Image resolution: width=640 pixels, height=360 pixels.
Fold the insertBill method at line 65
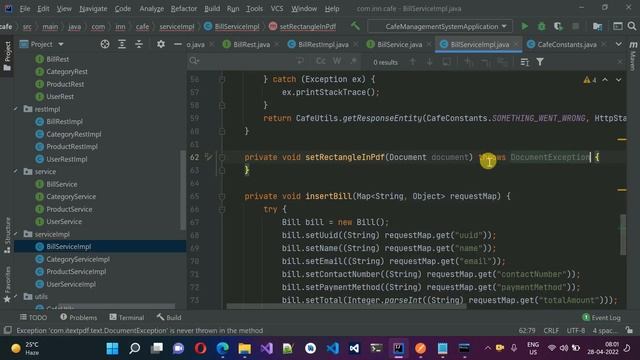pyautogui.click(x=222, y=196)
